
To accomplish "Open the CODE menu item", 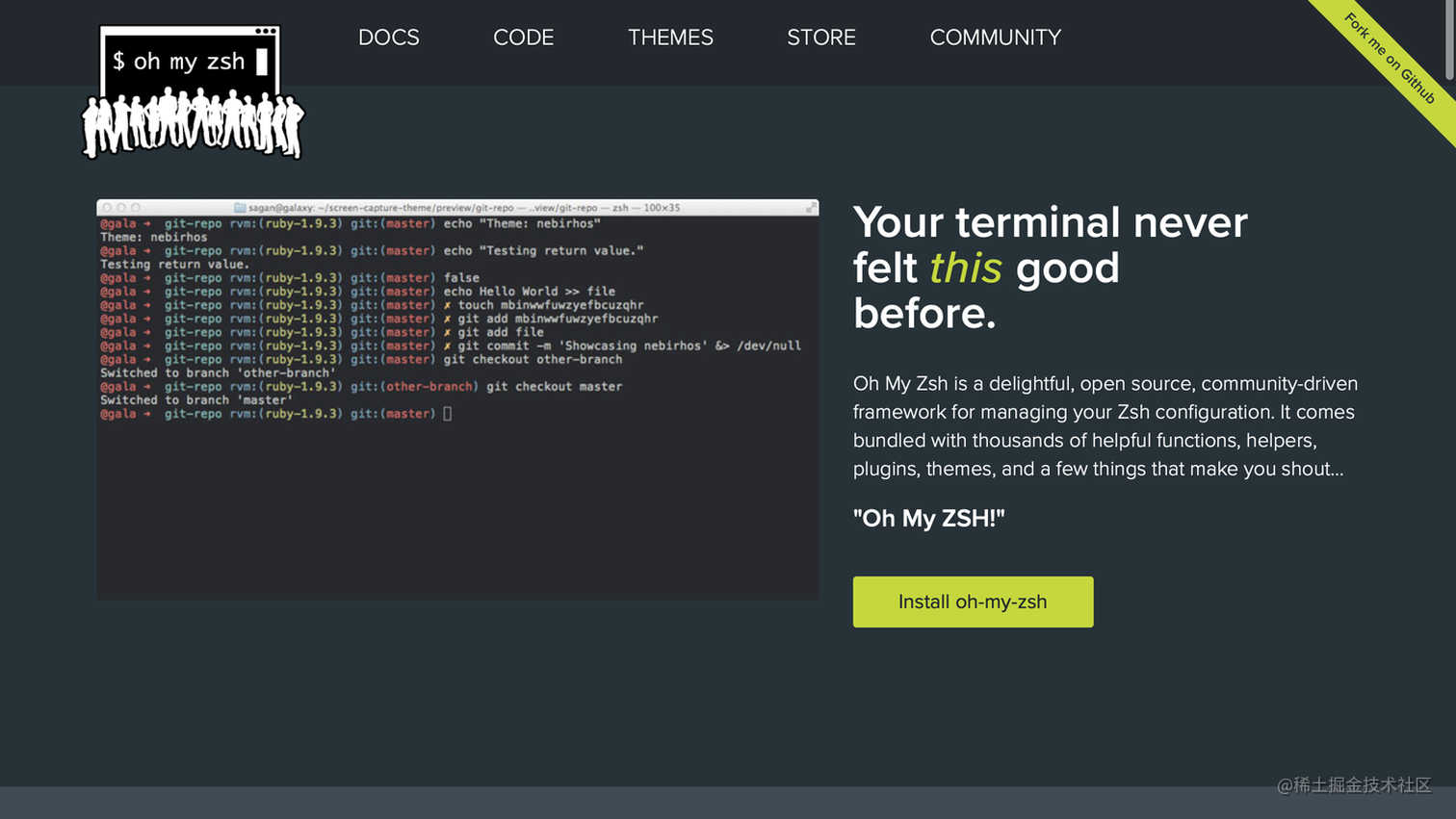I will [523, 38].
